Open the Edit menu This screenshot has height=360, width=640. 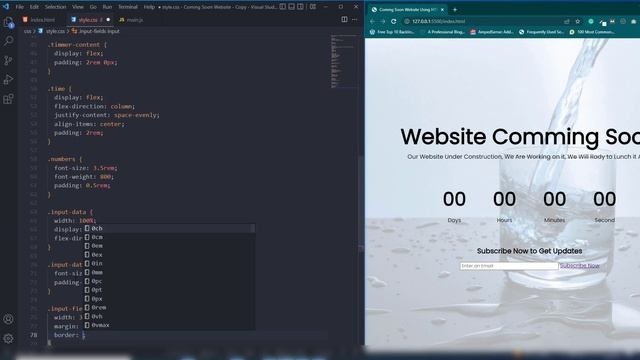click(x=34, y=7)
